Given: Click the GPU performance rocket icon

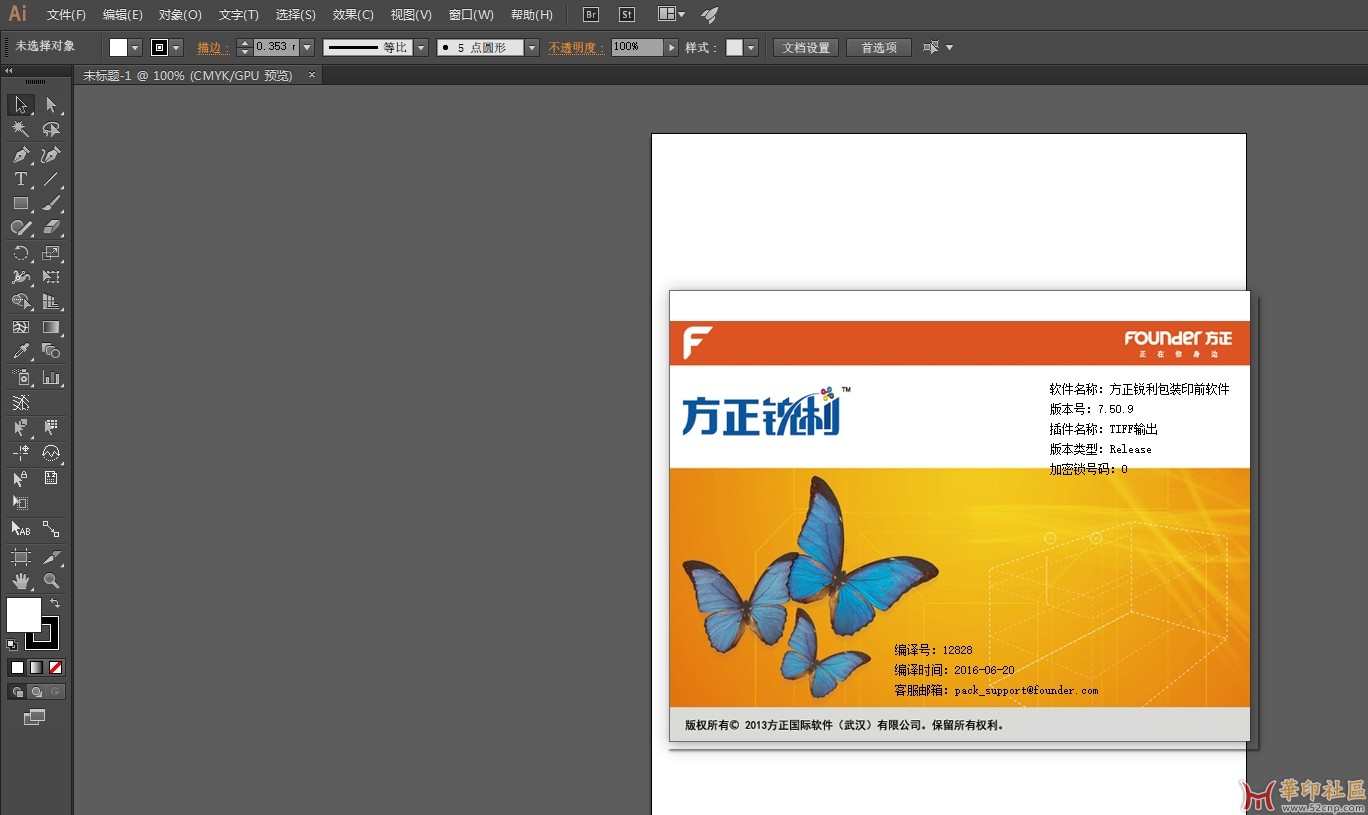Looking at the screenshot, I should point(709,15).
